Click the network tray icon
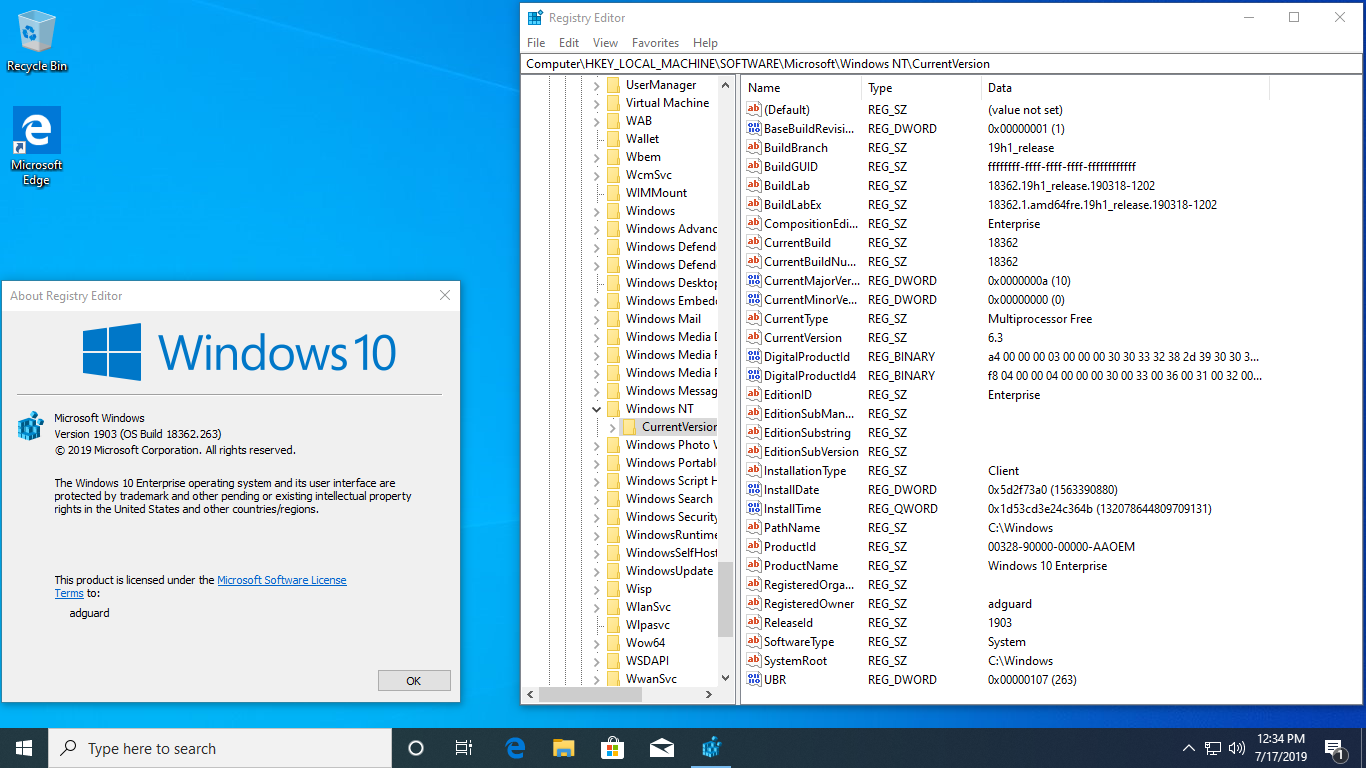The height and width of the screenshot is (768, 1366). pyautogui.click(x=1213, y=748)
